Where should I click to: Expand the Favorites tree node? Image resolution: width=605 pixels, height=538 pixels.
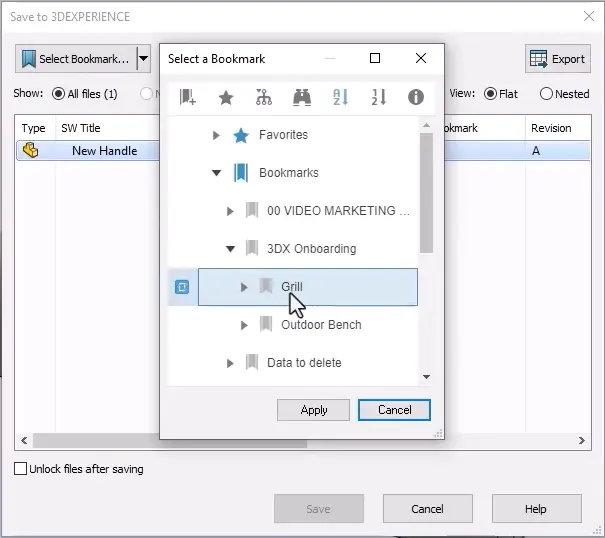pos(216,135)
